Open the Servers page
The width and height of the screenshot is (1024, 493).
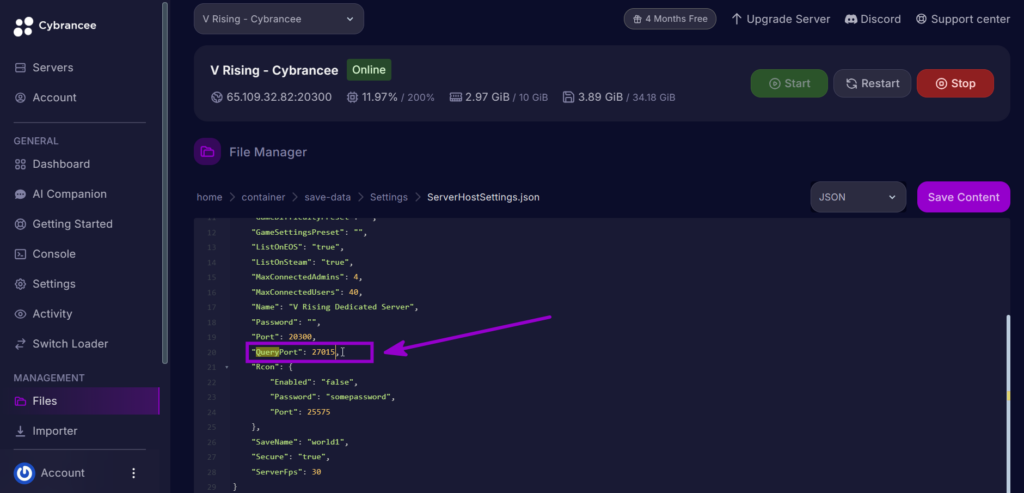point(52,68)
